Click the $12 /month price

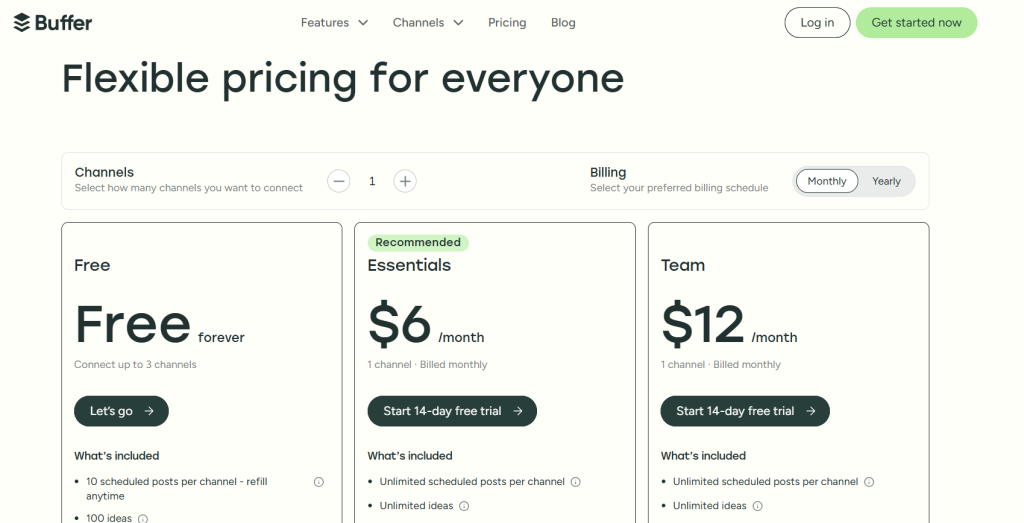[729, 325]
